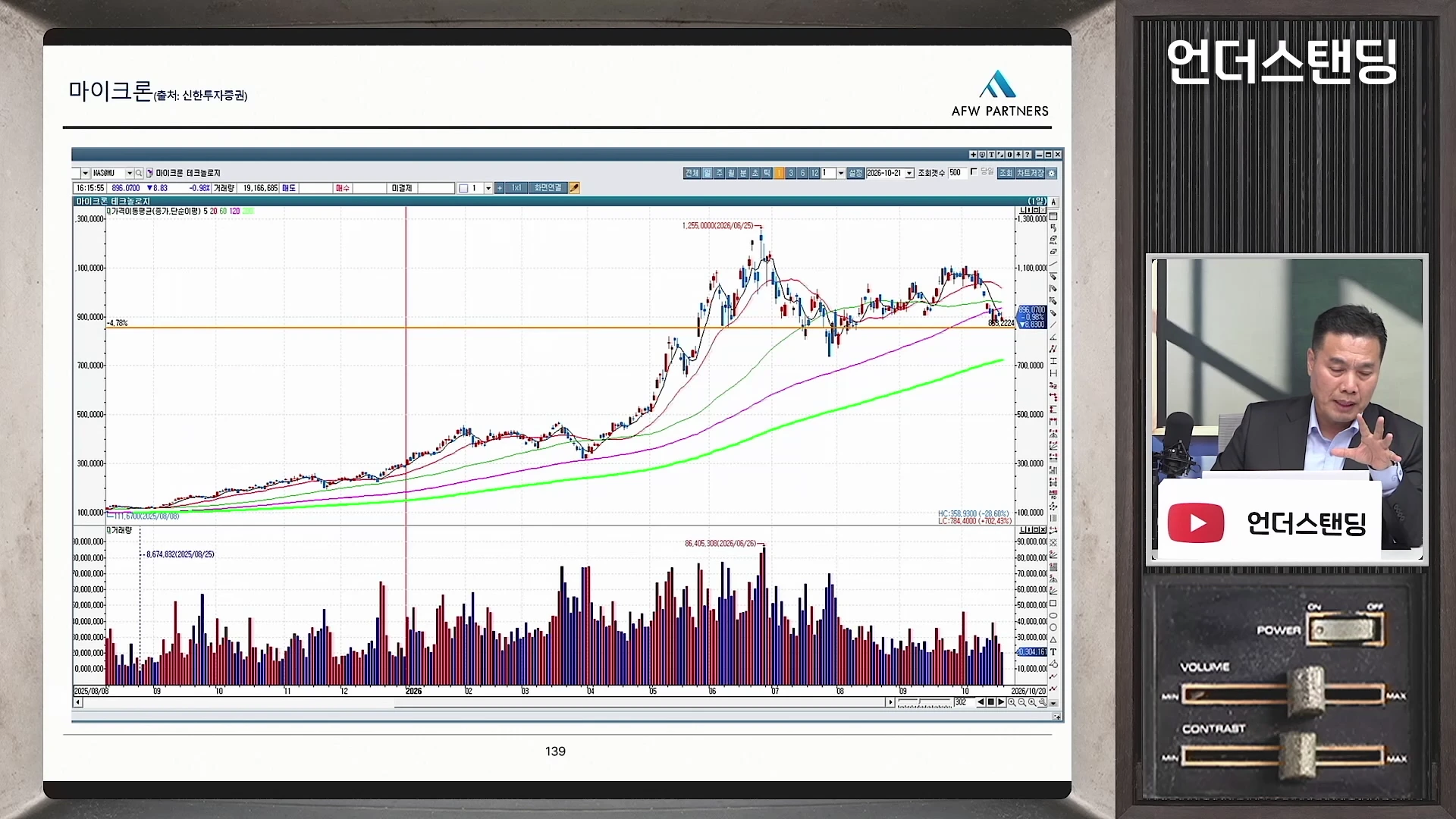Open the NAS@MU symbol code dropdown

(x=130, y=173)
